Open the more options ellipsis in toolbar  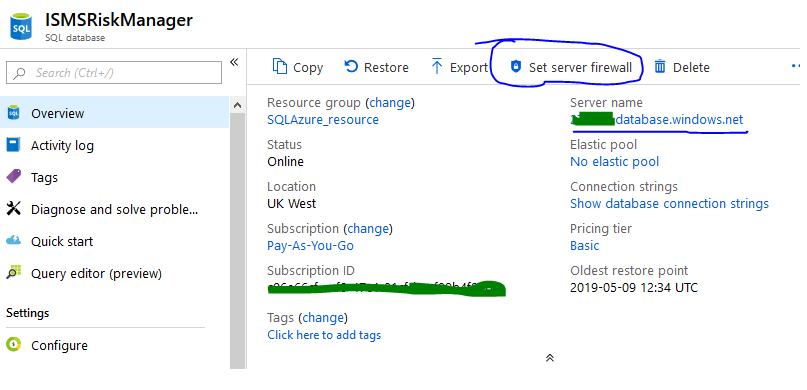[796, 66]
